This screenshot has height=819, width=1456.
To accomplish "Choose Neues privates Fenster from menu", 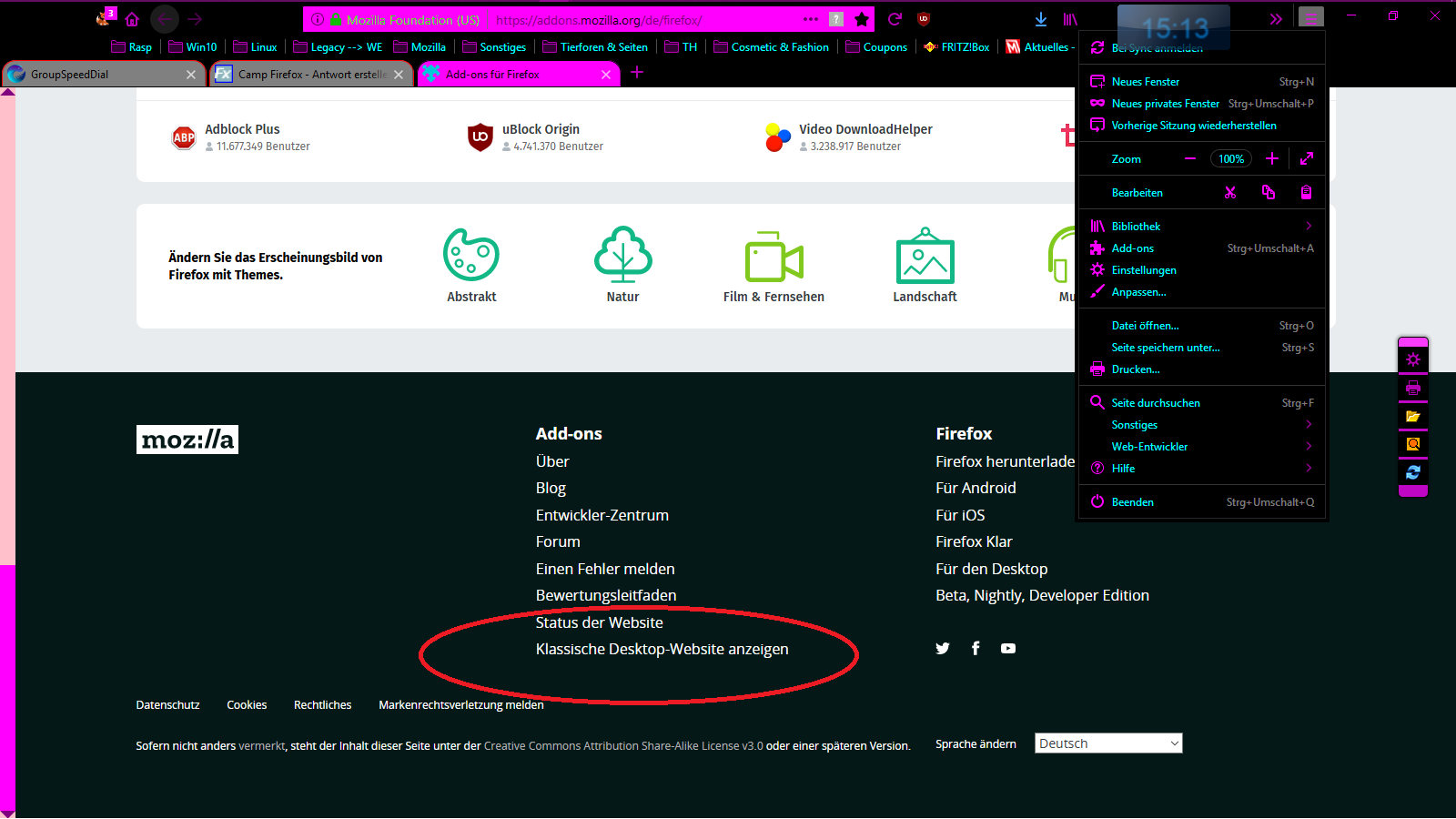I will click(1165, 104).
